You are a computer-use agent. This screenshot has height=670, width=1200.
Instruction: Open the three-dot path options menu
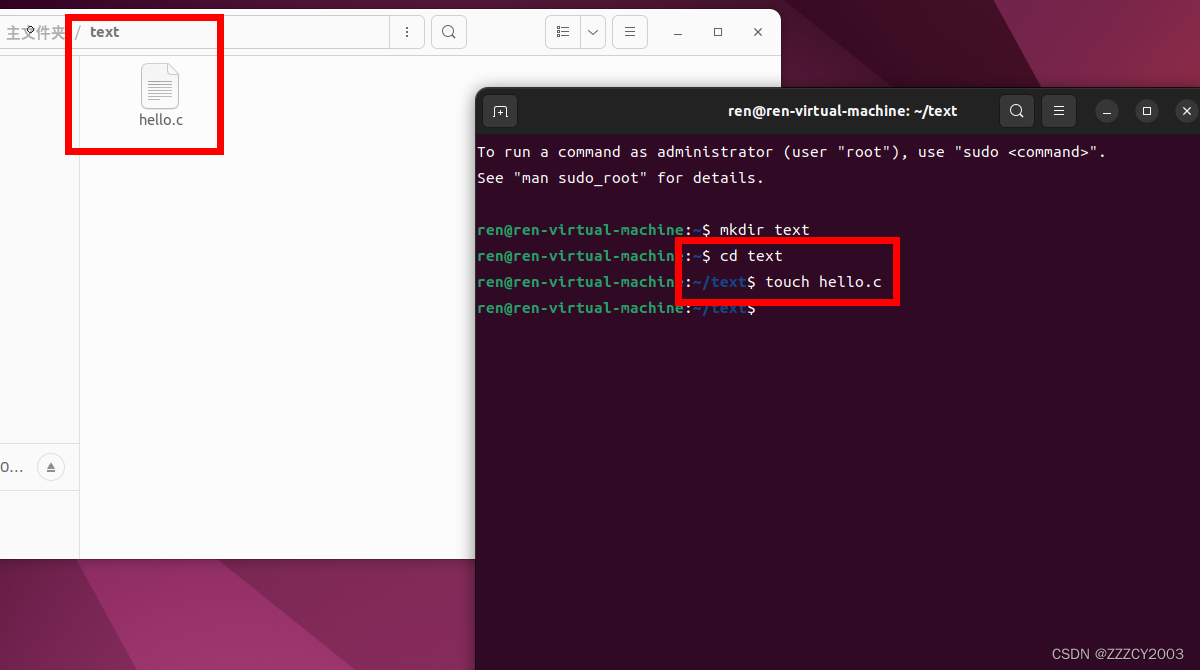(x=406, y=32)
